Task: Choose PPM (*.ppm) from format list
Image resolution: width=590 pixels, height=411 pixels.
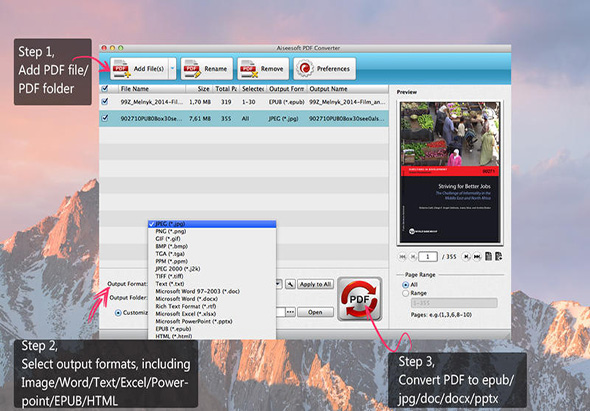Action: tap(212, 262)
